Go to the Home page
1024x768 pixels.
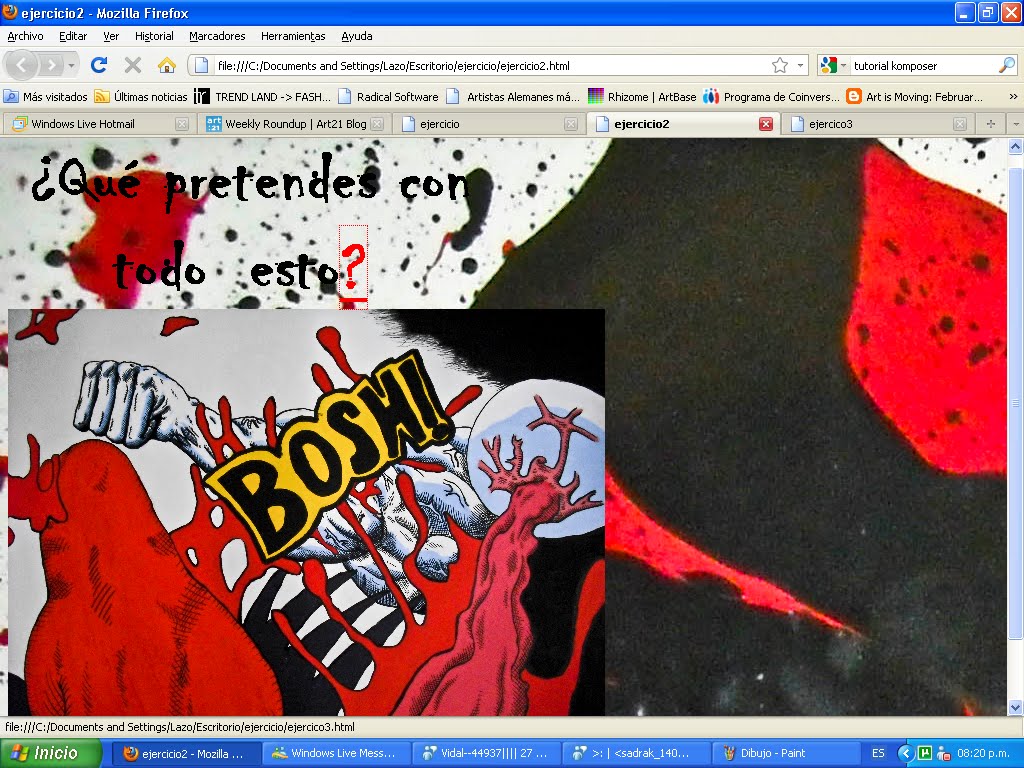click(167, 65)
